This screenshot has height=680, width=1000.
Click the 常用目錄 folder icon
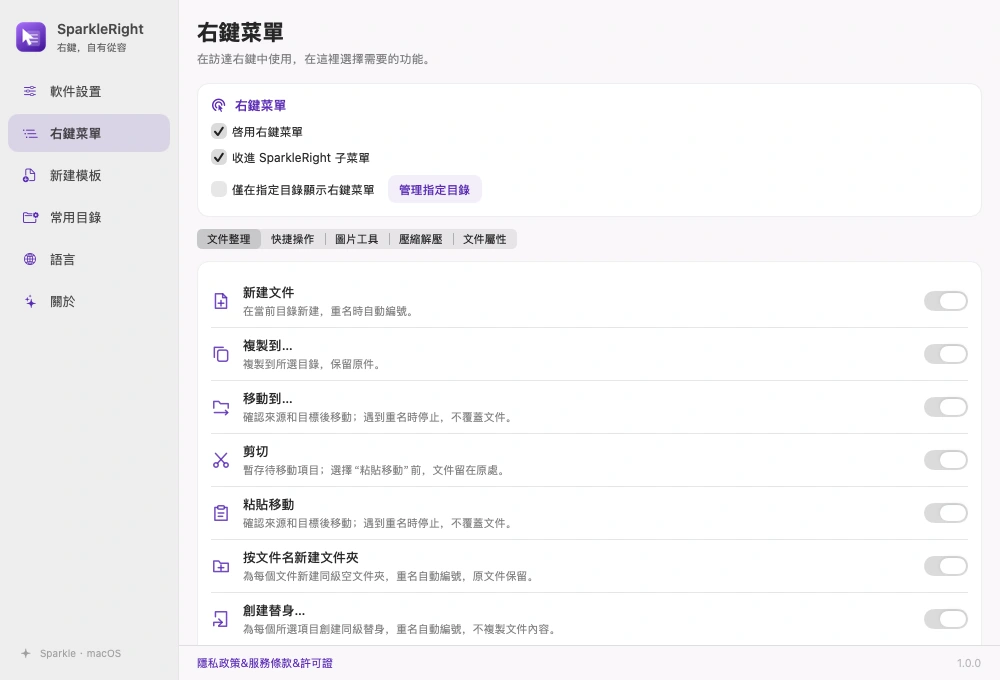point(31,218)
